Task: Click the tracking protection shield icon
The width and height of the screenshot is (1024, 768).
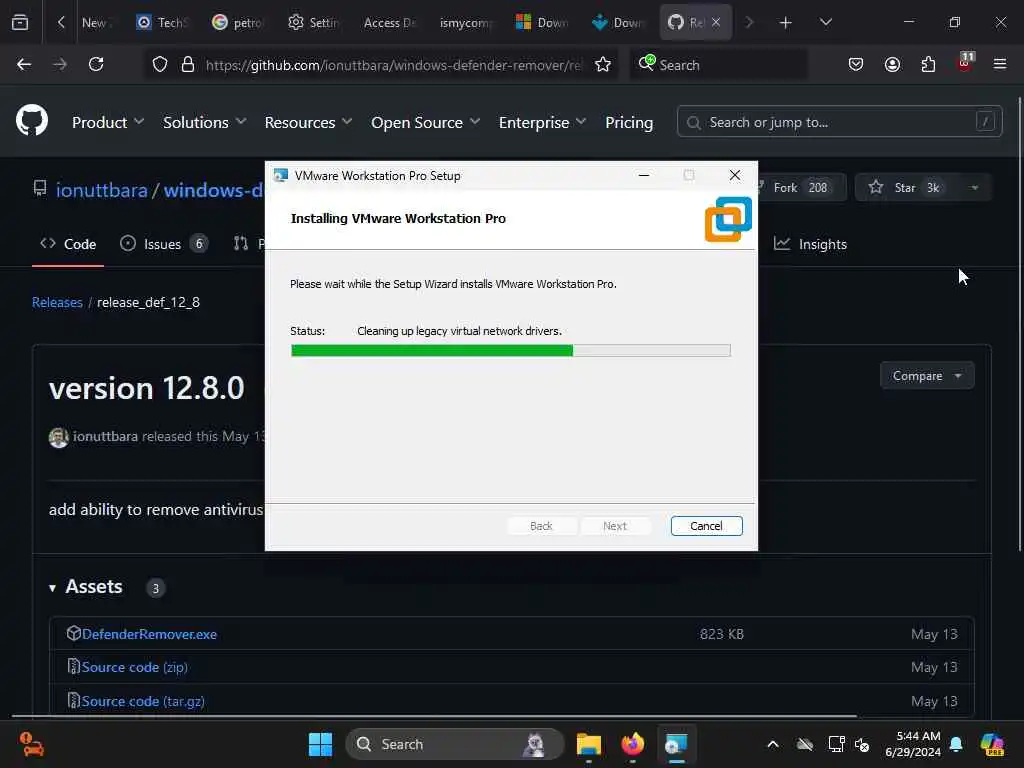Action: pos(160,65)
